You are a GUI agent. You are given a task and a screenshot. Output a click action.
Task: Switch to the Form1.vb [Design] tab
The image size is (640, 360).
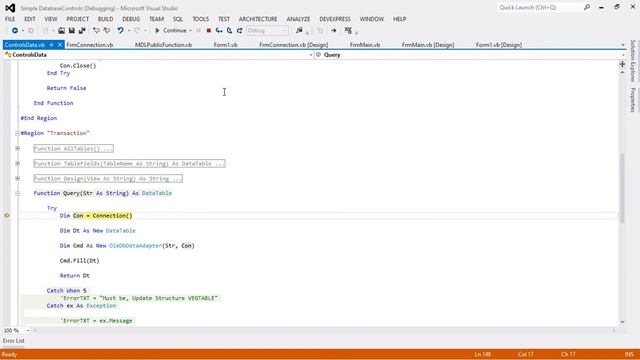pyautogui.click(x=499, y=45)
